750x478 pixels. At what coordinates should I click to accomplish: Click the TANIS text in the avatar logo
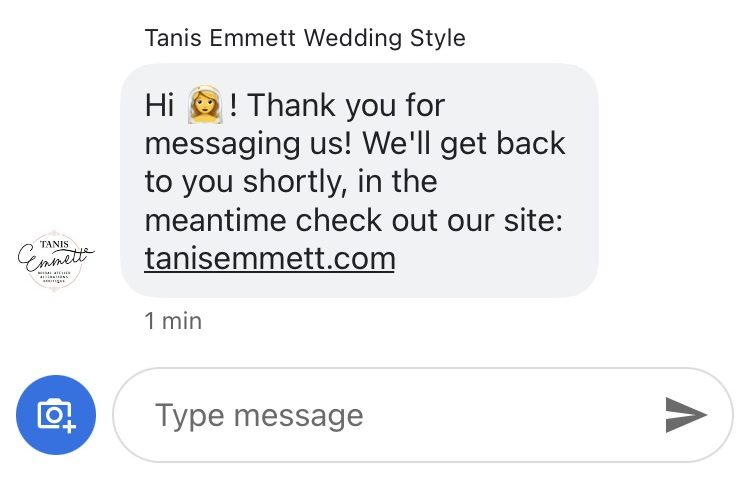(x=55, y=244)
